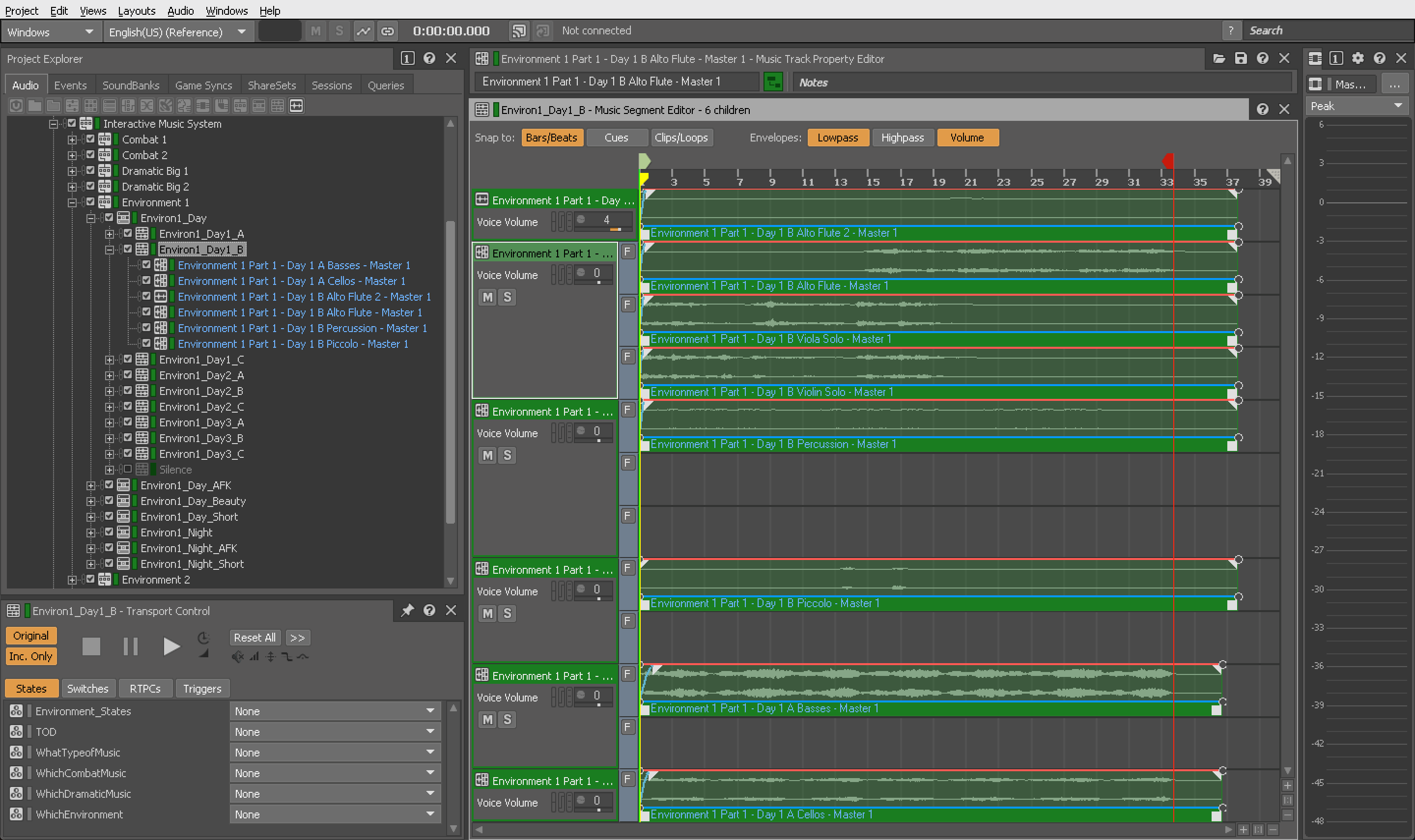Click the Remote Connect icon beside Not connected
The image size is (1415, 840).
pos(518,31)
